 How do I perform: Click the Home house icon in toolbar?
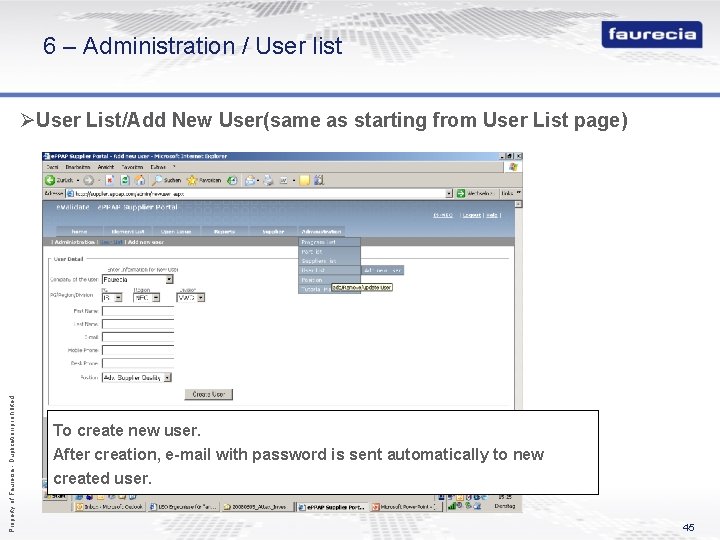point(140,180)
